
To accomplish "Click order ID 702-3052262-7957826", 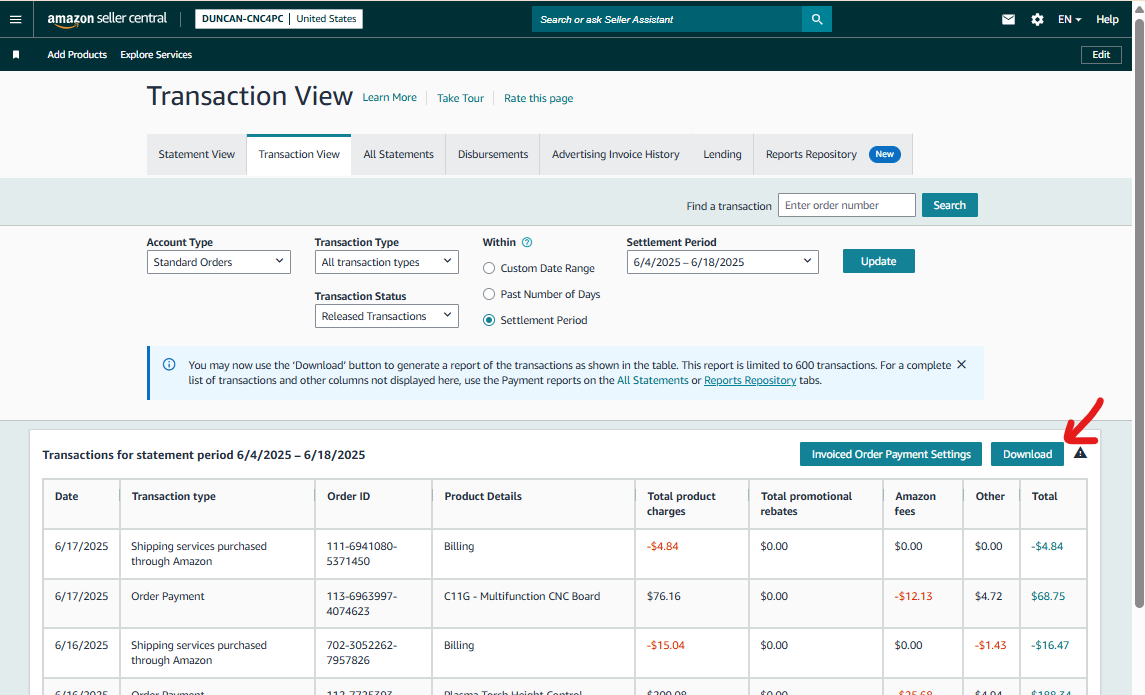I will point(361,653).
